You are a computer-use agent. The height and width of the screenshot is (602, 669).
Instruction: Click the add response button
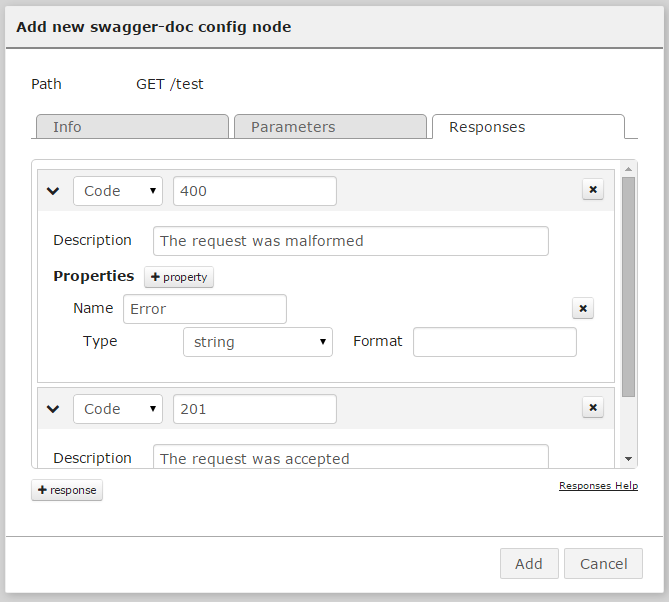point(67,490)
